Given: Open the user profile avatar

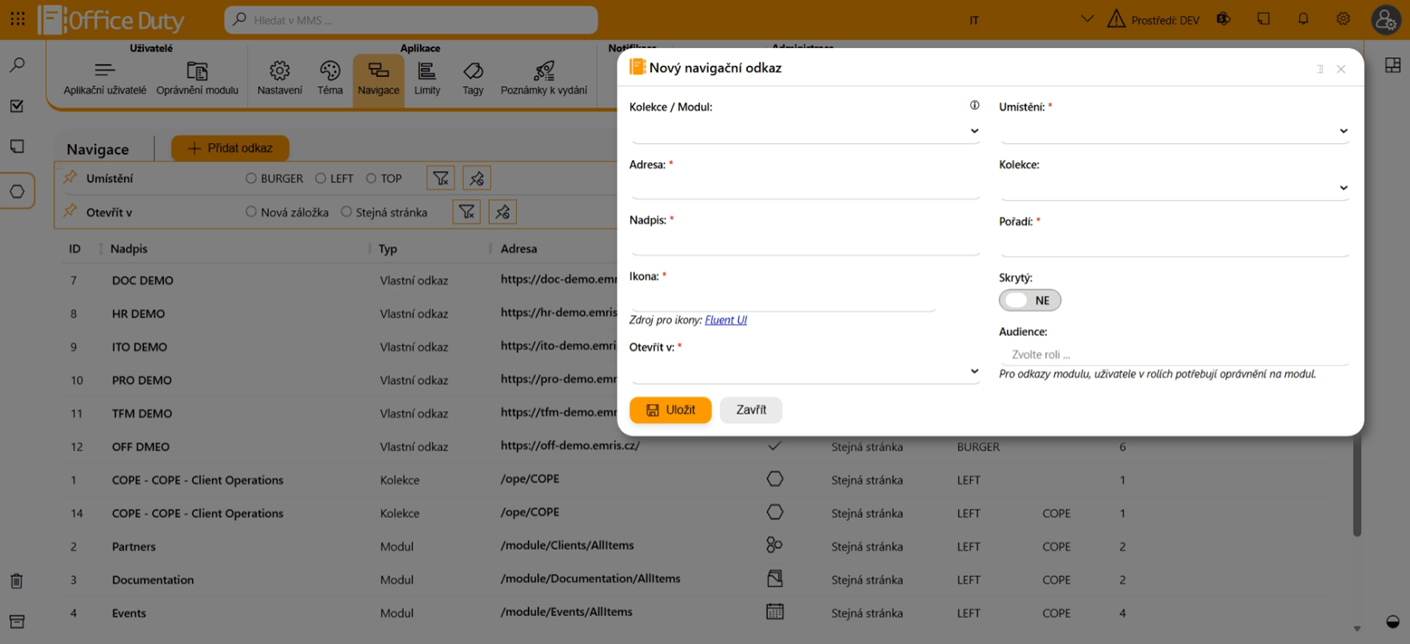Looking at the screenshot, I should (x=1385, y=19).
